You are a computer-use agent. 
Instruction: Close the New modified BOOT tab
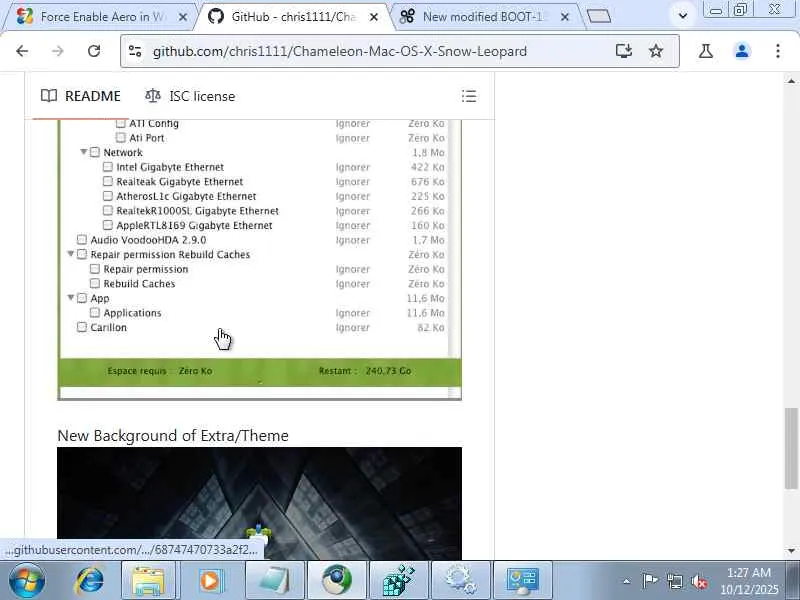click(x=565, y=17)
